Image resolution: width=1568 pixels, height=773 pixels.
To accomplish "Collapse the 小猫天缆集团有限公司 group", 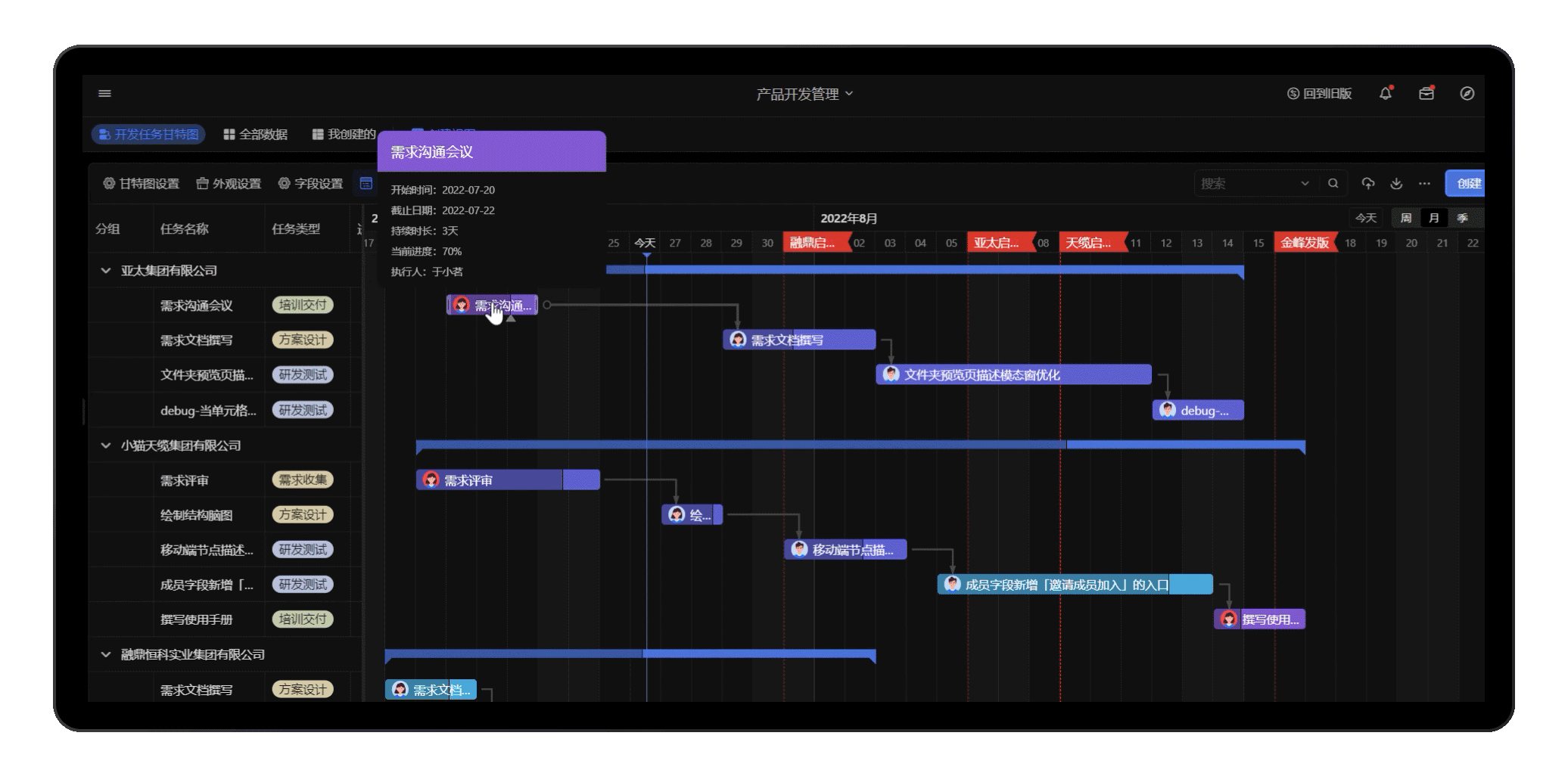I will 106,445.
